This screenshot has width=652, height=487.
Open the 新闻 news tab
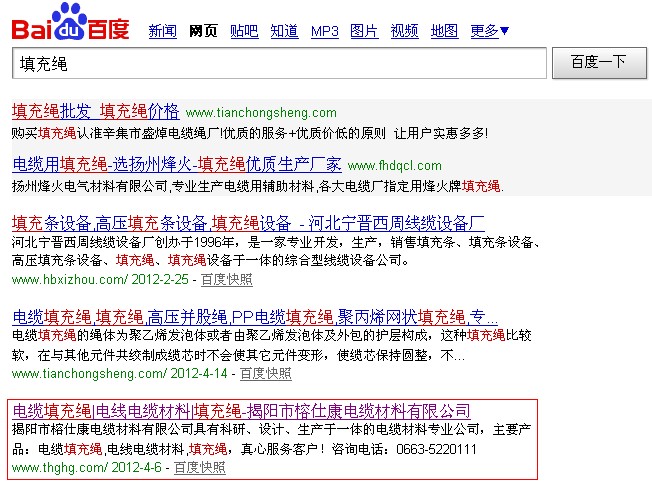pyautogui.click(x=163, y=31)
